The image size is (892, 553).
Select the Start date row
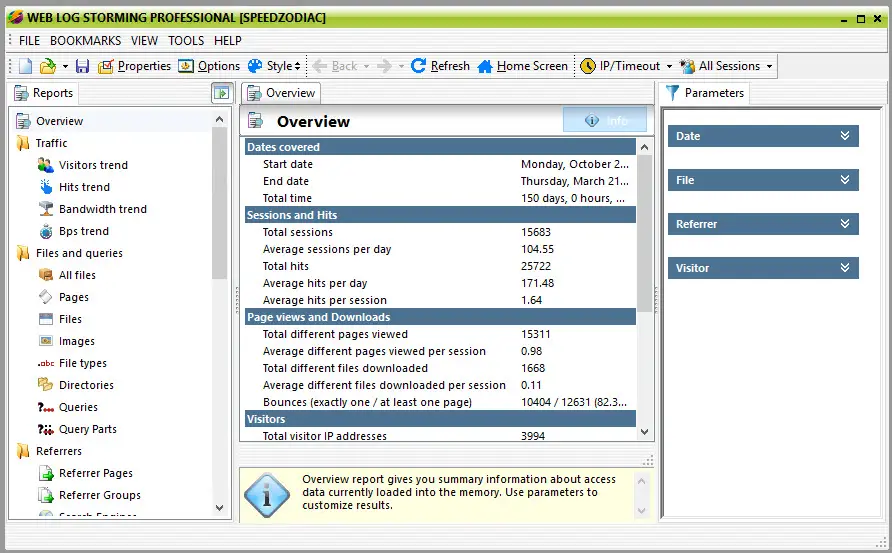click(x=440, y=164)
